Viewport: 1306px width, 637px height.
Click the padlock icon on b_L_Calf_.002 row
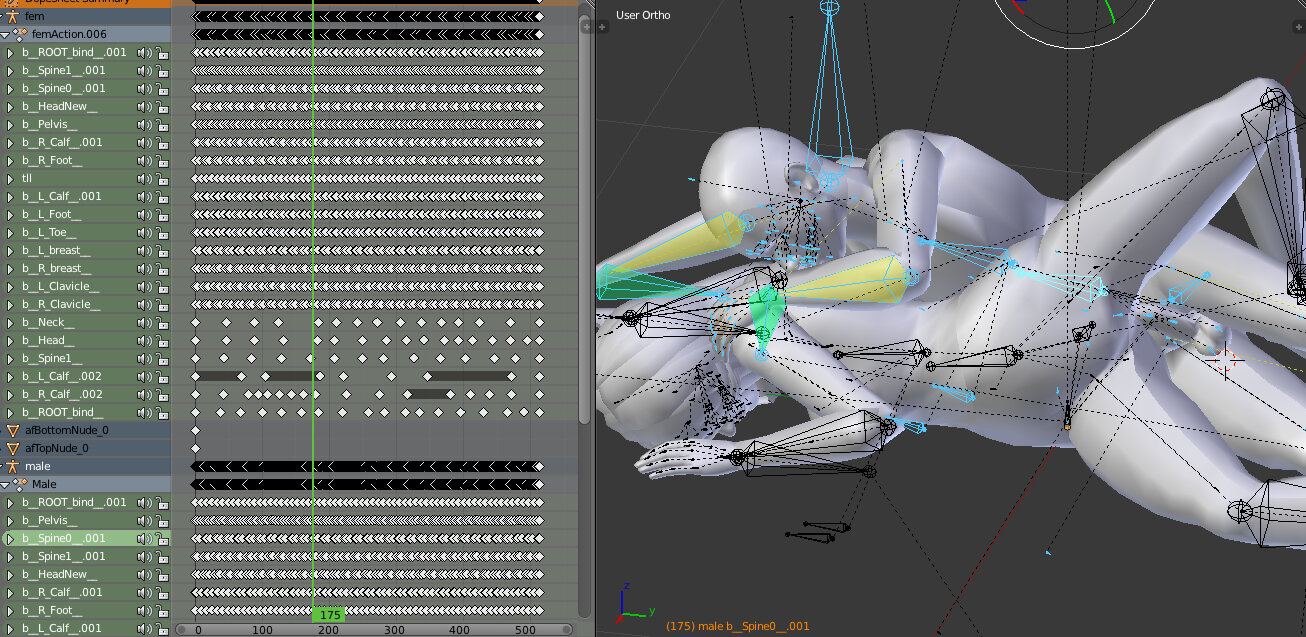click(162, 376)
